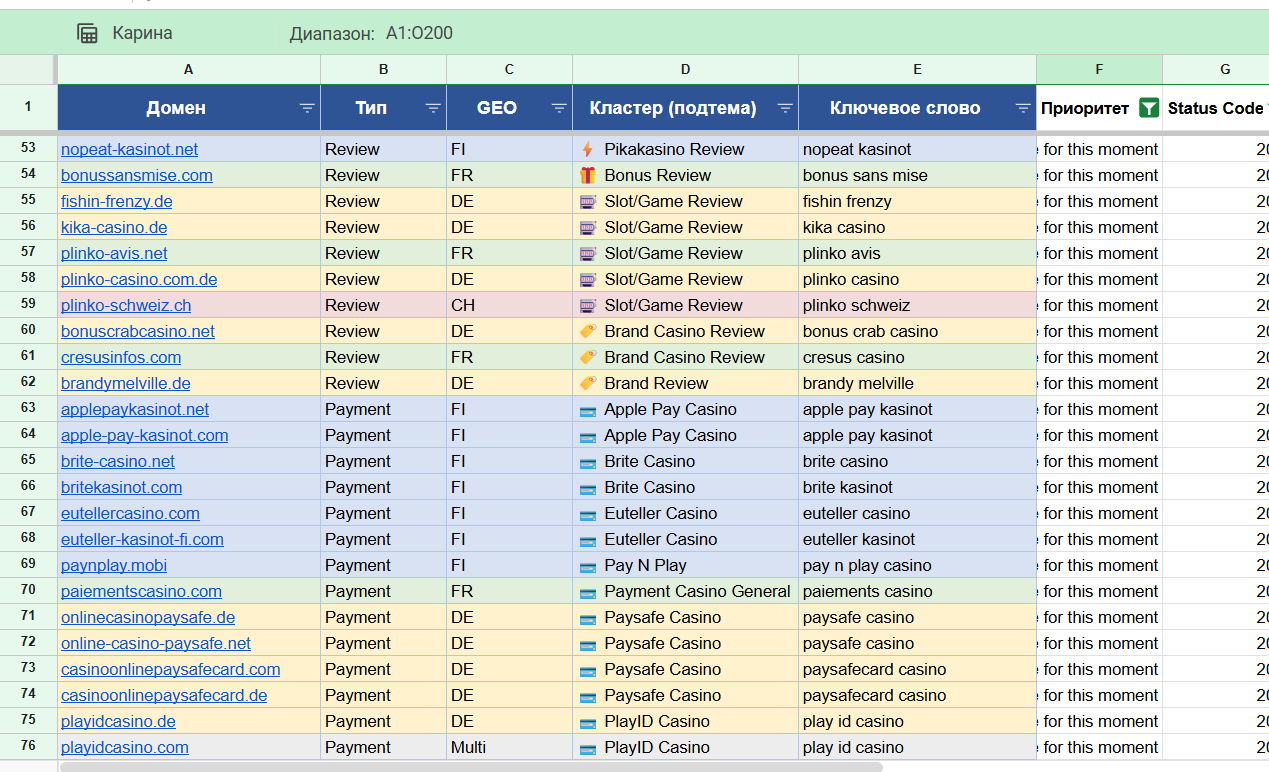Click the slot icon in the kika casino row
The height and width of the screenshot is (772, 1269).
[x=587, y=227]
